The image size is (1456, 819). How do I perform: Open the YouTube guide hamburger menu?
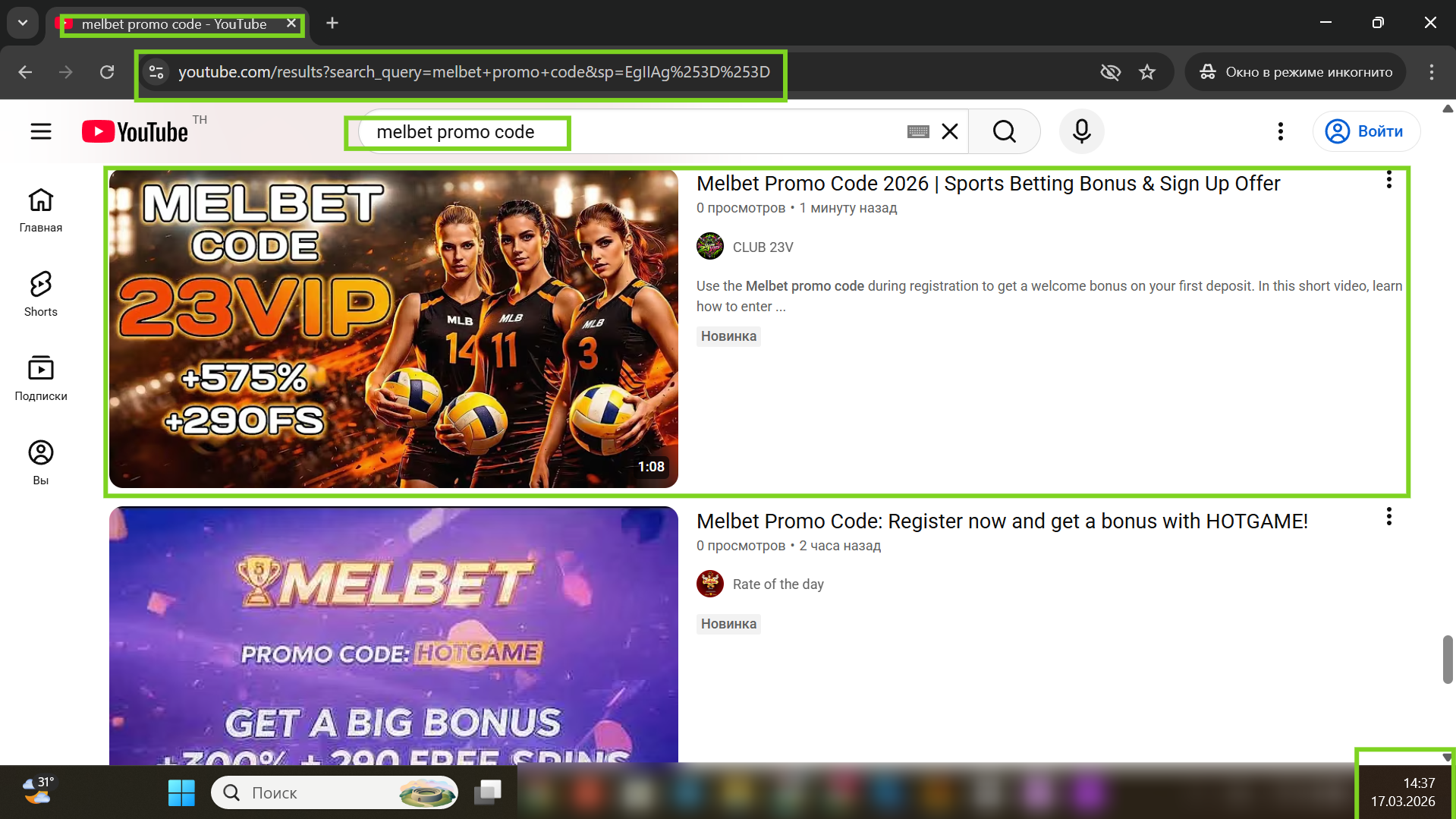[x=41, y=131]
